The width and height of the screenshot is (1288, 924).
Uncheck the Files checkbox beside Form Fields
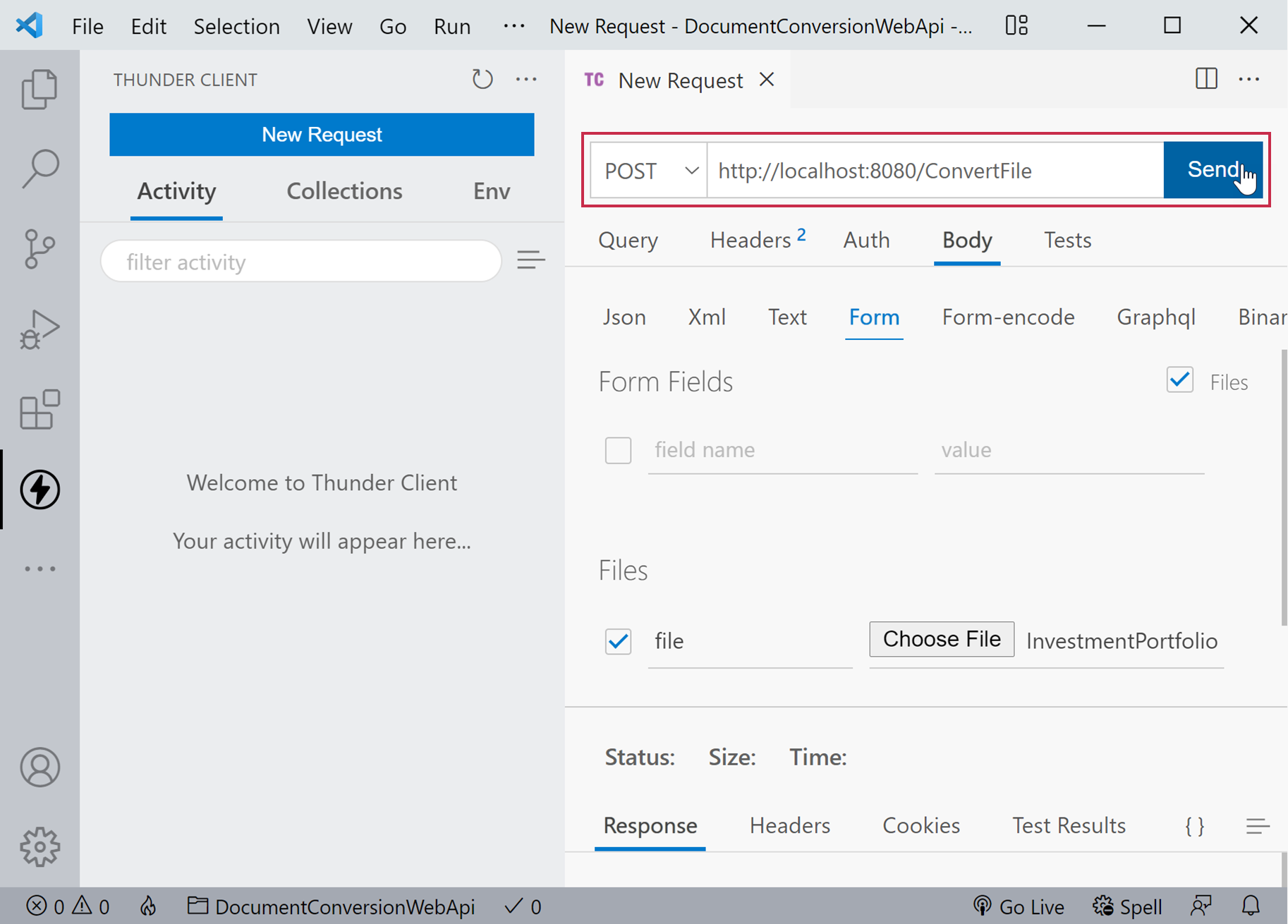pyautogui.click(x=1179, y=381)
